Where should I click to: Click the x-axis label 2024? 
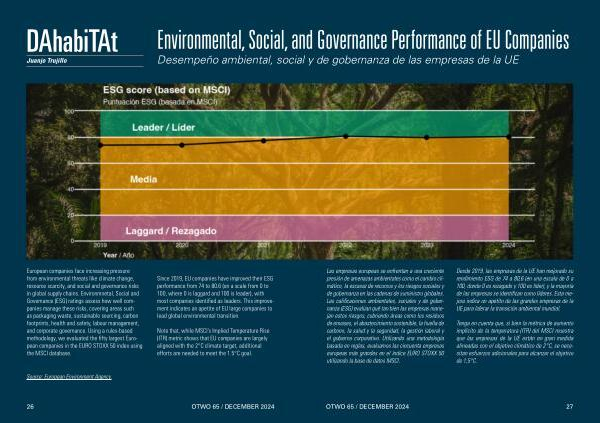[509, 245]
